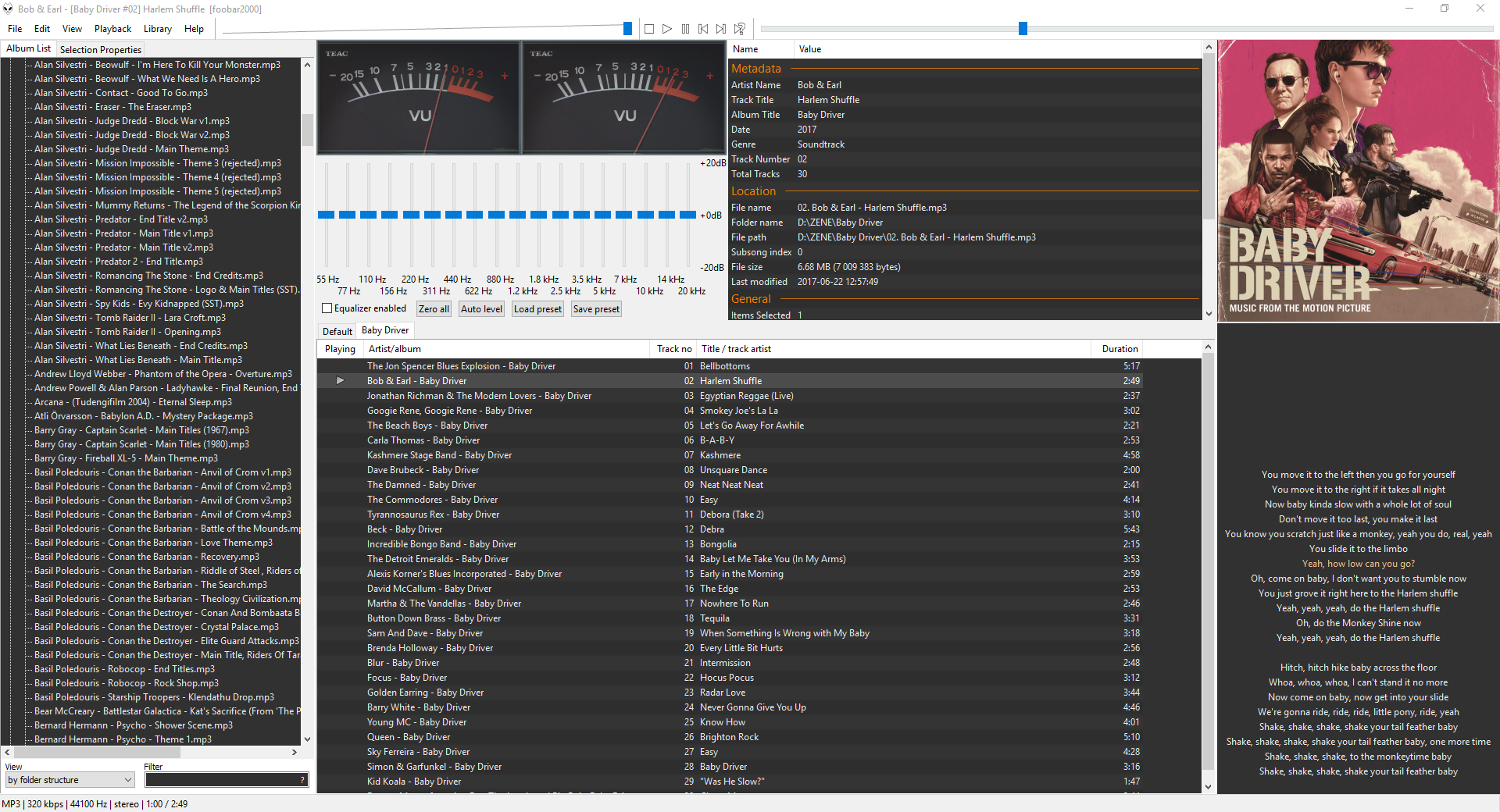
Task: Select 'Alan Silvestri - Eraser - The Eraser.mp3'
Action: click(x=112, y=107)
